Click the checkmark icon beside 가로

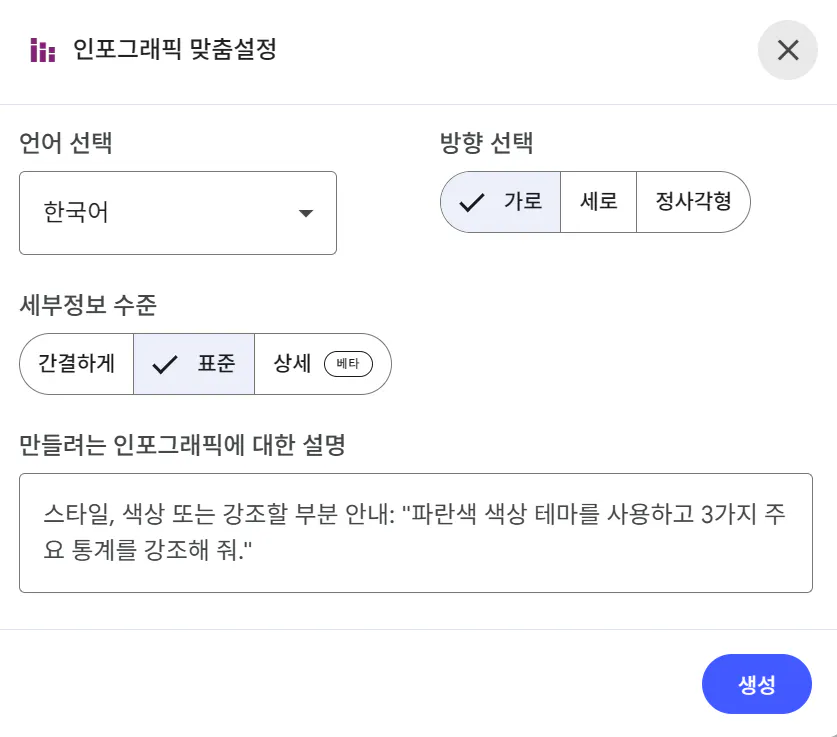(471, 202)
